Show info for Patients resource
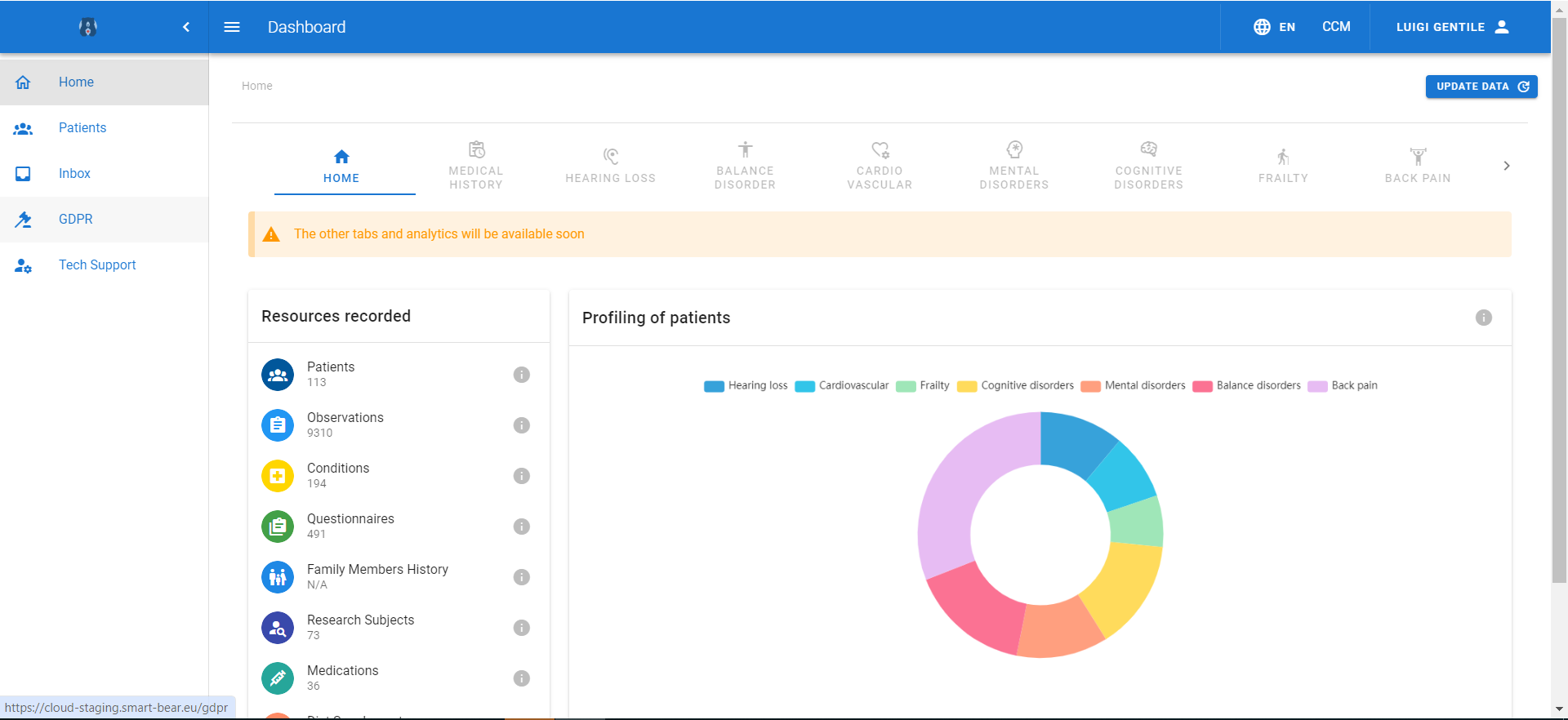Viewport: 1568px width, 720px height. (x=522, y=375)
